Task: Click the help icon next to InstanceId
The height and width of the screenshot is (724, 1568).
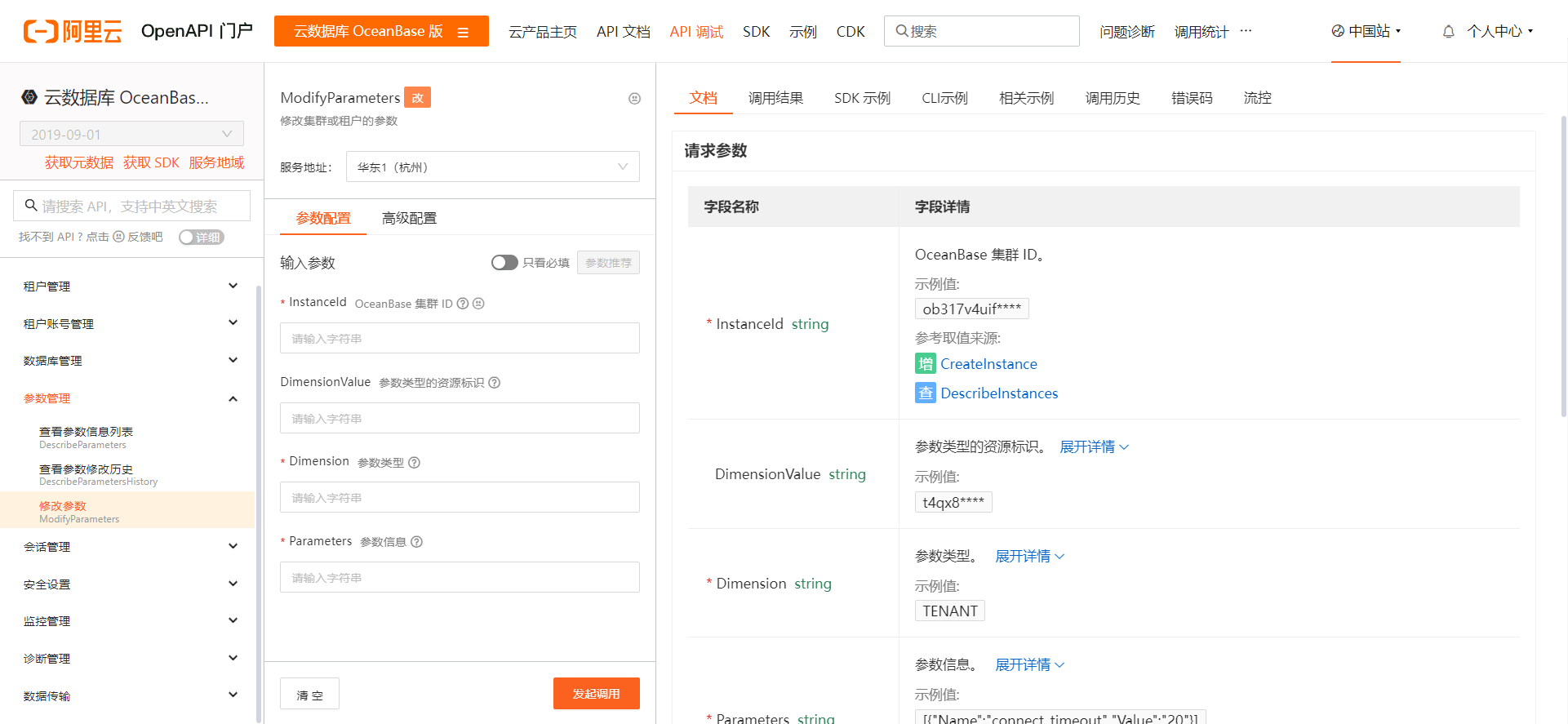Action: (x=463, y=304)
